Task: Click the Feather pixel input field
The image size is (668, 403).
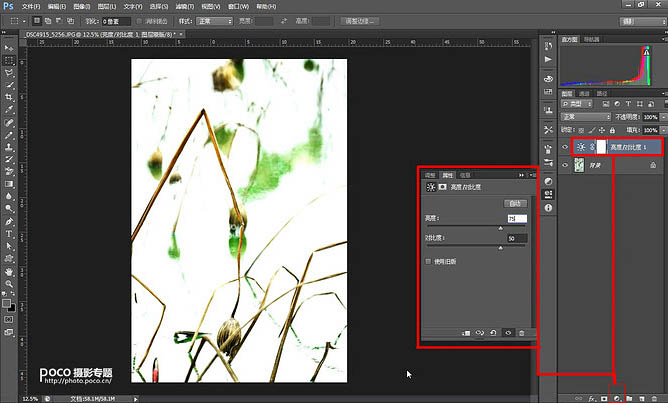Action: pos(116,21)
